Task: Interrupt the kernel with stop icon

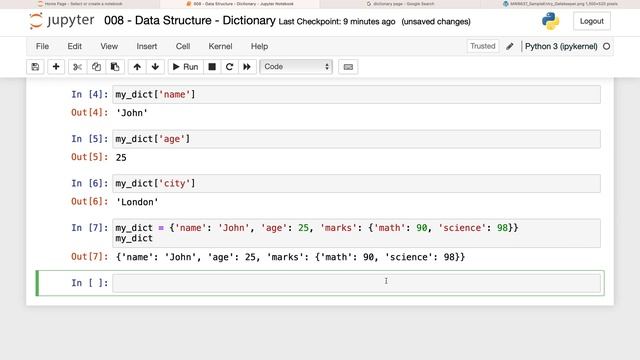Action: pos(212,67)
